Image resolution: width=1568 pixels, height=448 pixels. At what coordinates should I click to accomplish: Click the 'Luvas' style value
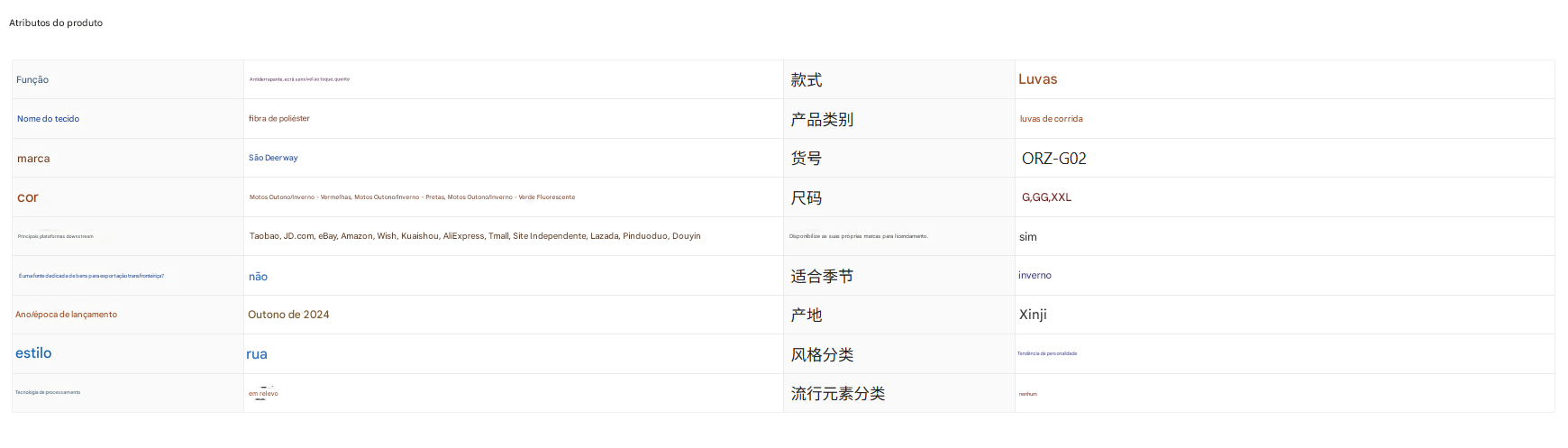pos(1037,79)
